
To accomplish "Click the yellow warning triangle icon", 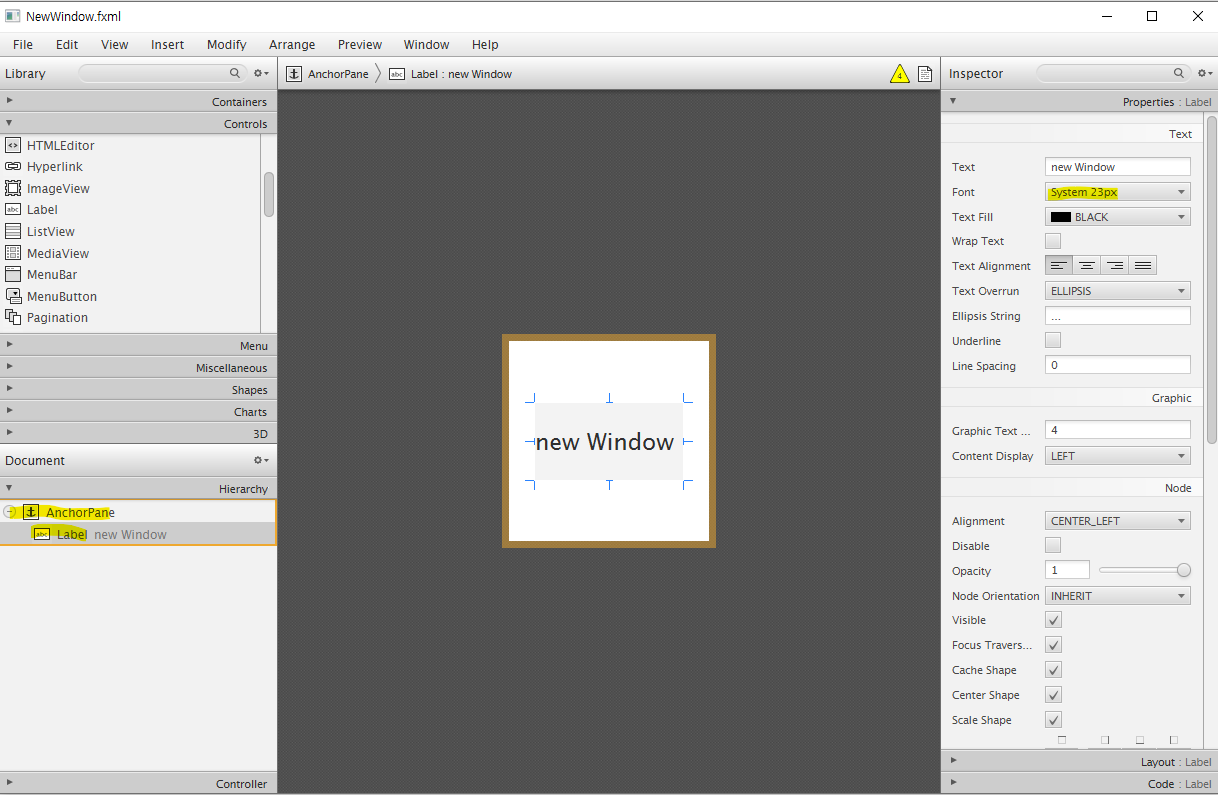I will tap(899, 74).
